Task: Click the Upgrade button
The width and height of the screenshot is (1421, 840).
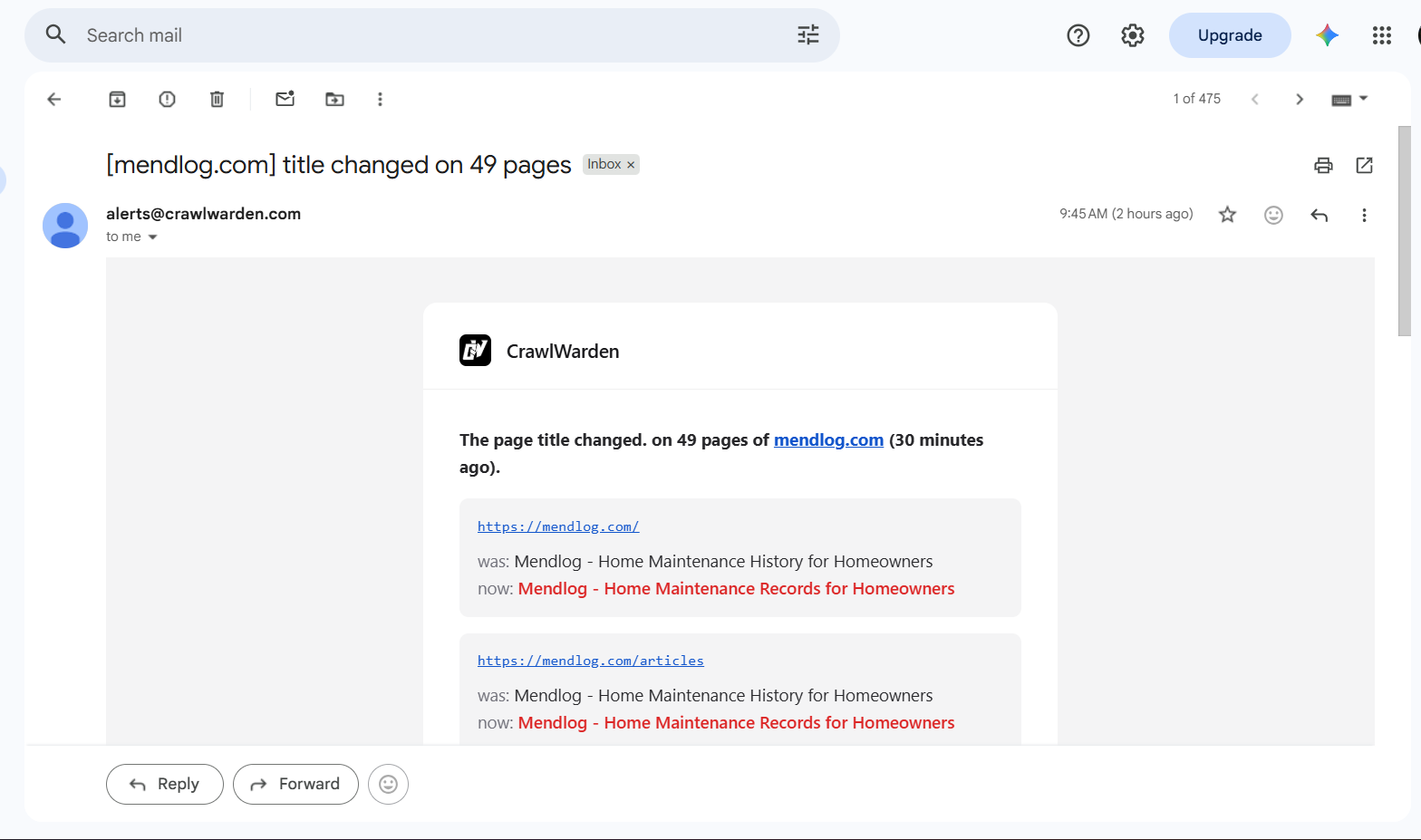Action: tap(1230, 35)
